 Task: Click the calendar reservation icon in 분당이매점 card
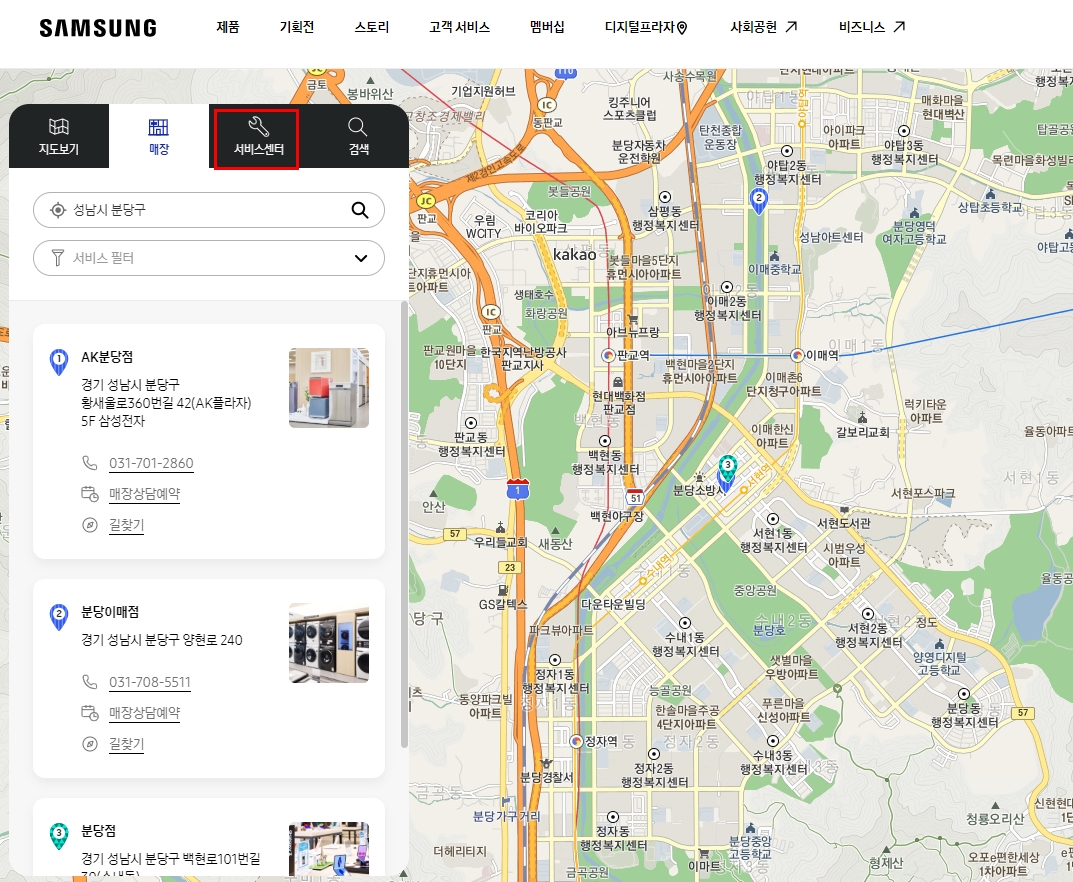[x=90, y=712]
